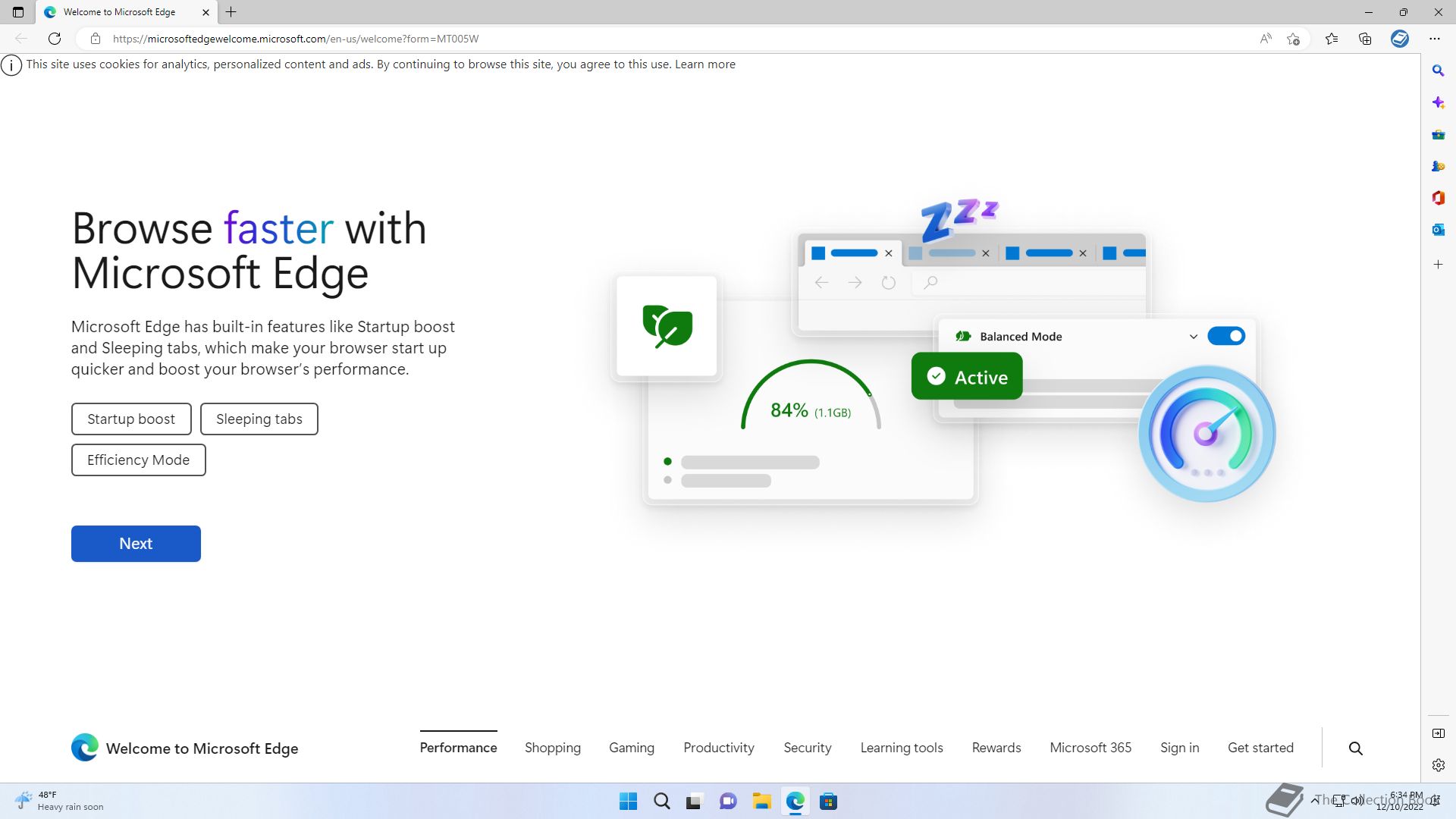Select the Productivity nav item
Image resolution: width=1456 pixels, height=819 pixels.
point(719,748)
